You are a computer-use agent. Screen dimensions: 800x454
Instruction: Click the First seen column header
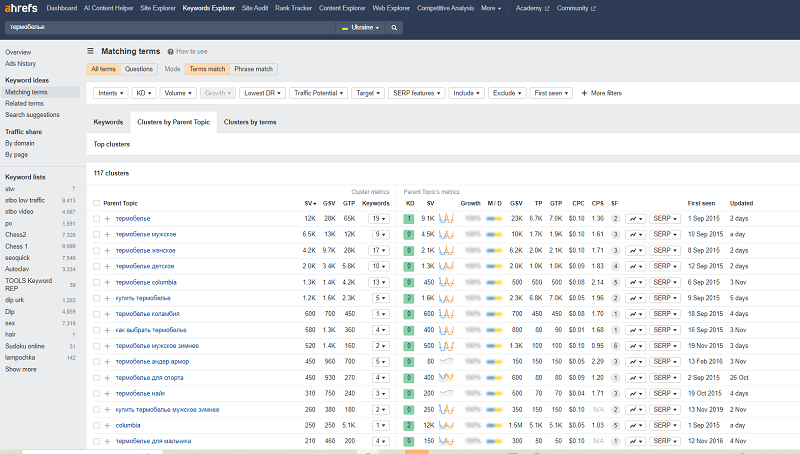pyautogui.click(x=701, y=203)
